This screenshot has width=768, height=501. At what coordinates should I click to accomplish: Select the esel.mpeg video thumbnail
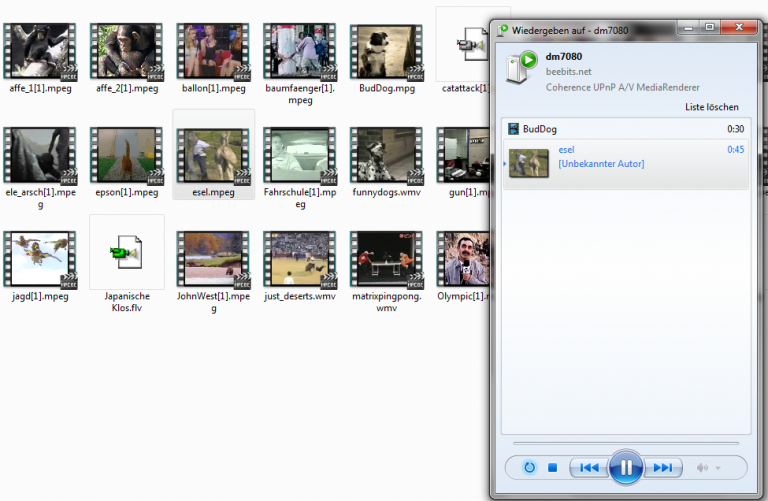tap(212, 155)
